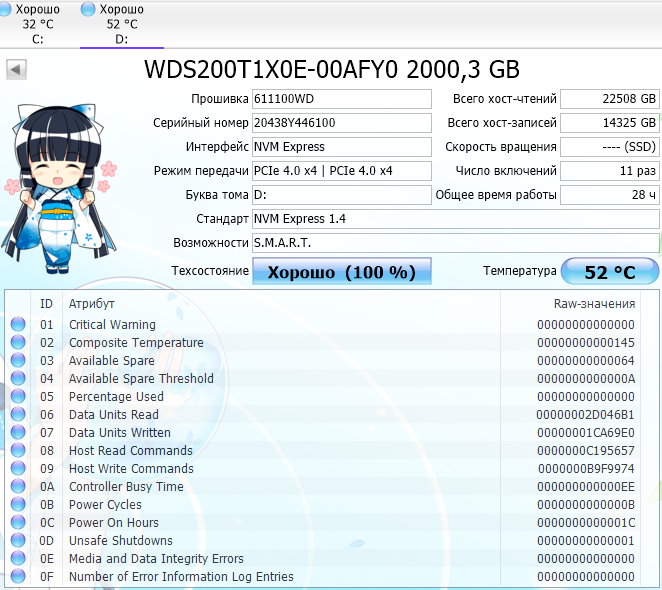Image resolution: width=662 pixels, height=590 pixels.
Task: Click the Хорошо (100 %) health status button
Action: (x=342, y=272)
